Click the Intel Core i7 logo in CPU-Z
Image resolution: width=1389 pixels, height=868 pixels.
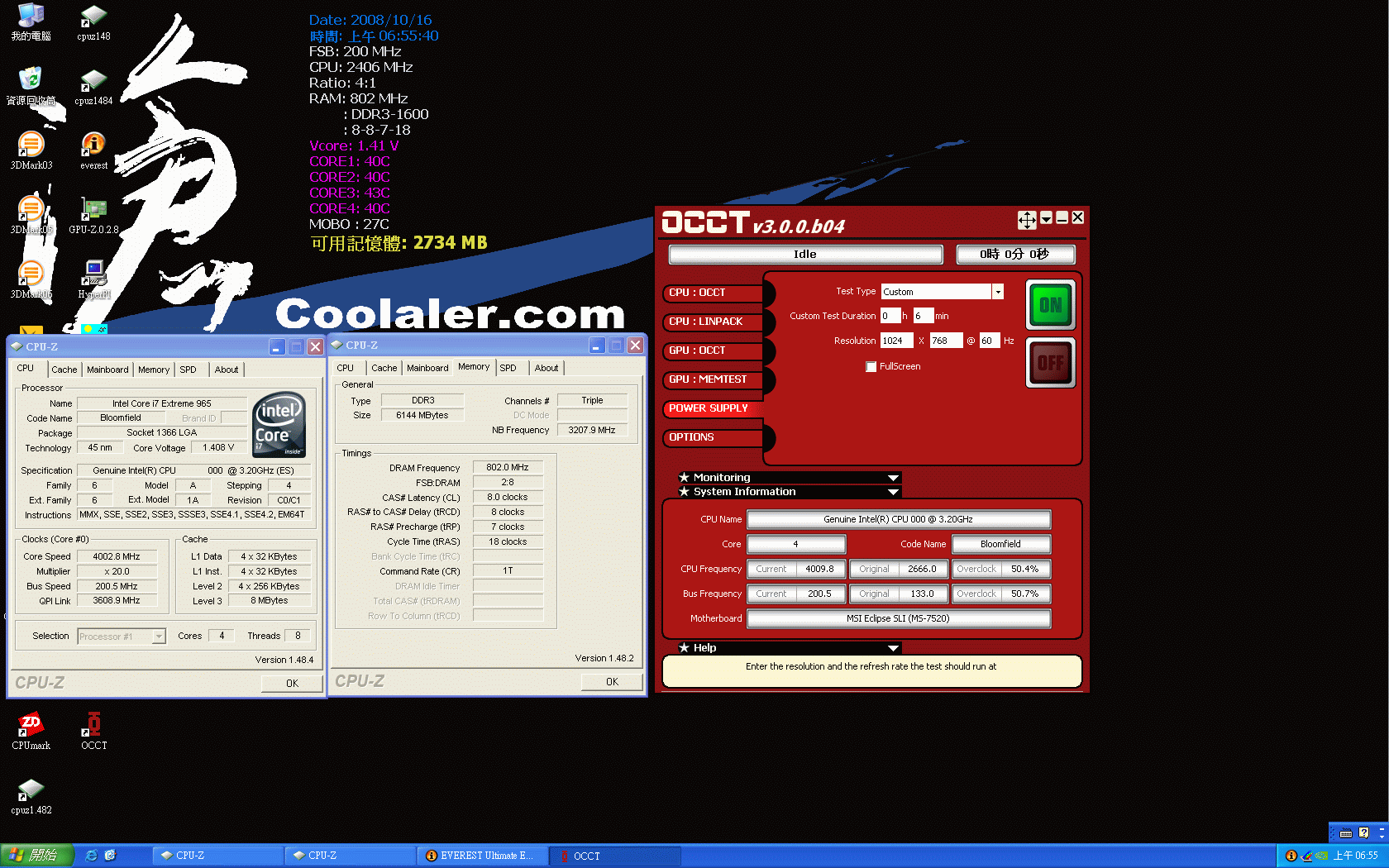279,424
